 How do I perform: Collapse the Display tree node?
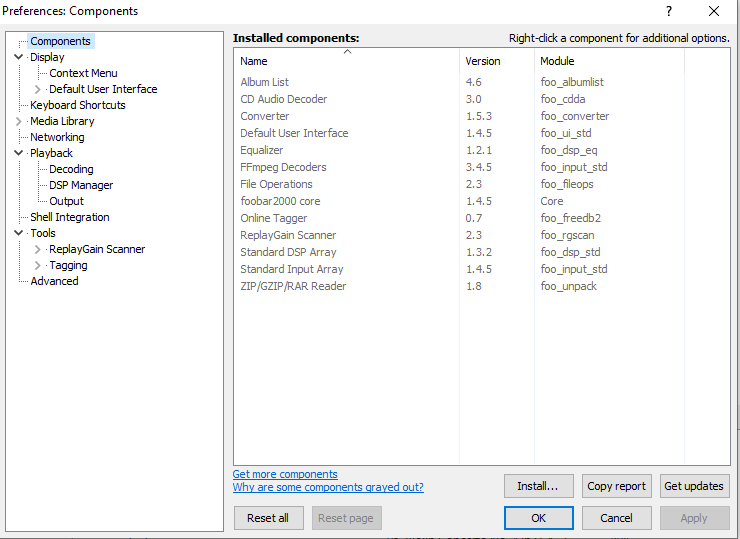click(18, 57)
